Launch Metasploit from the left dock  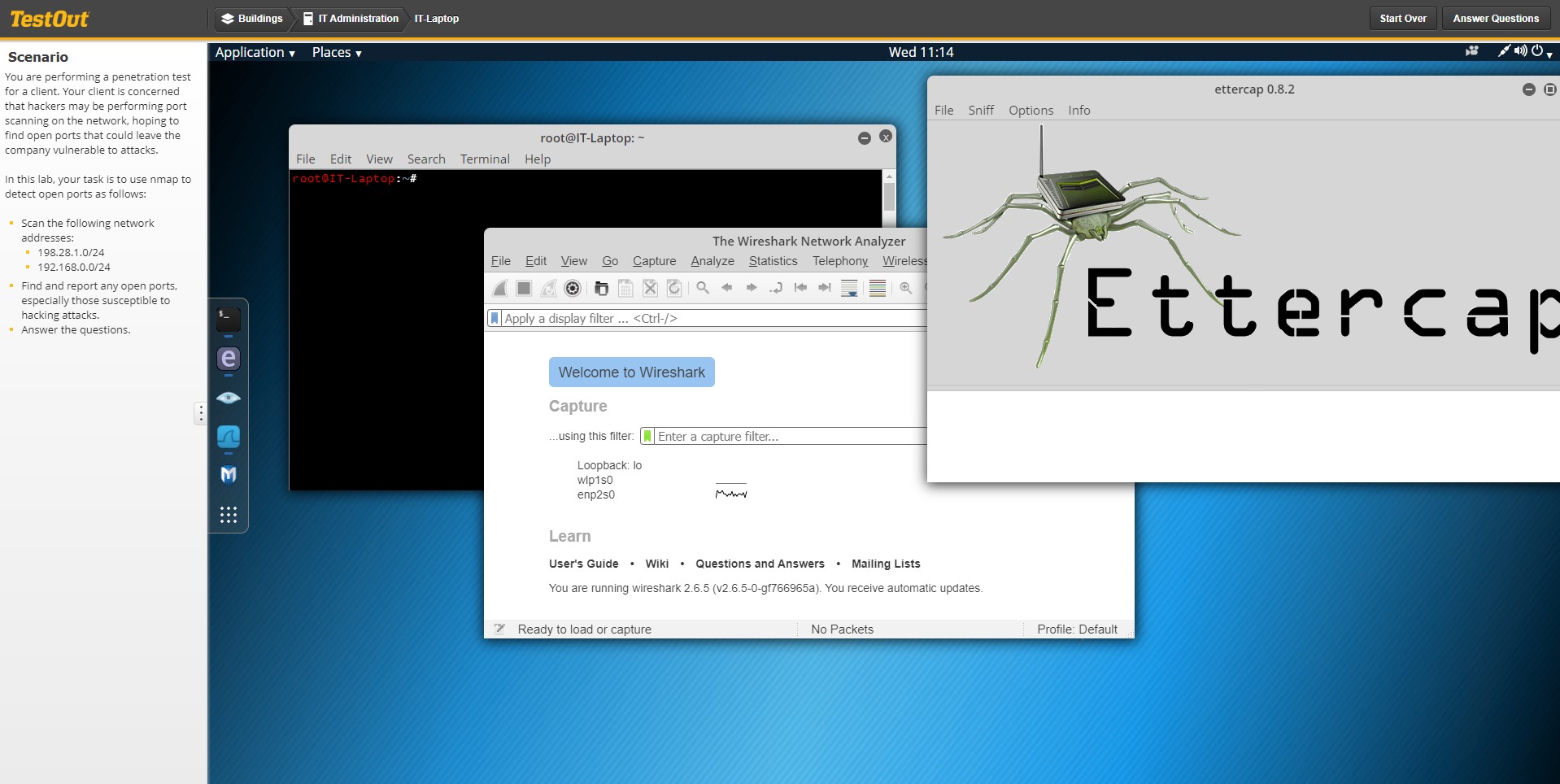pyautogui.click(x=228, y=475)
